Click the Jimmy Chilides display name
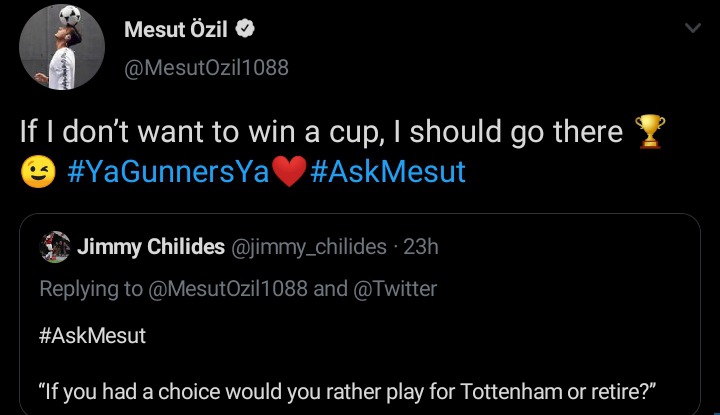This screenshot has height=415, width=720. pyautogui.click(x=151, y=247)
